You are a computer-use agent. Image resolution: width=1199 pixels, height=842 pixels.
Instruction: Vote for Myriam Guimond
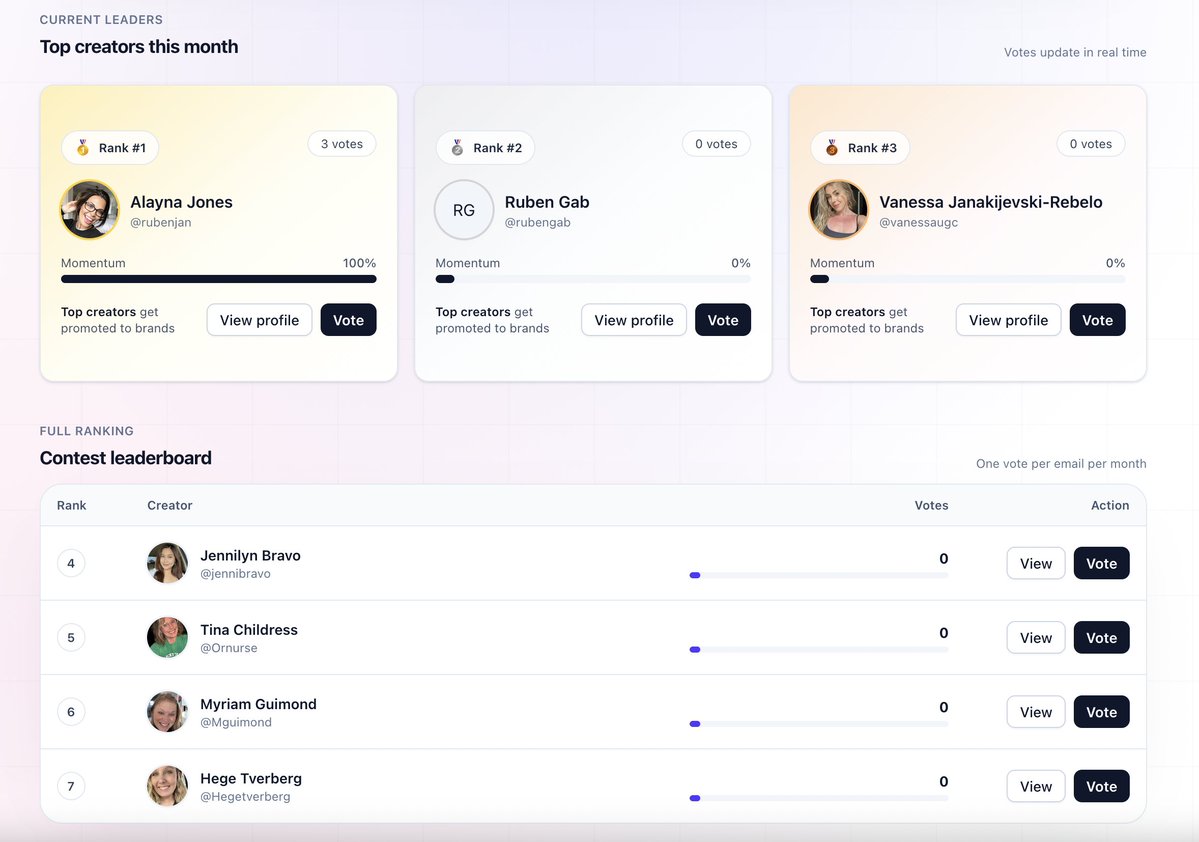[1102, 711]
